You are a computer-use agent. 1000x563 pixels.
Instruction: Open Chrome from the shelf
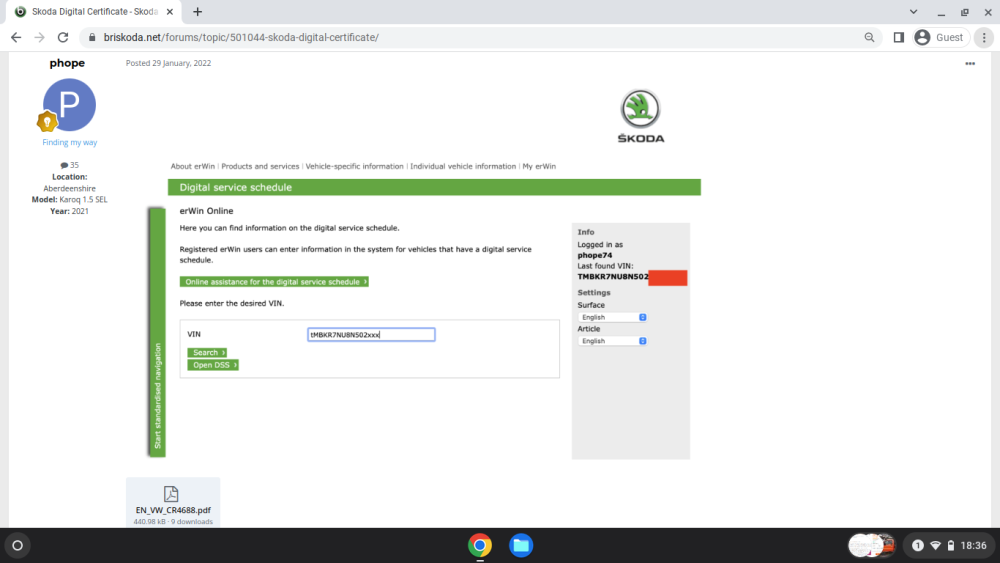tap(480, 546)
